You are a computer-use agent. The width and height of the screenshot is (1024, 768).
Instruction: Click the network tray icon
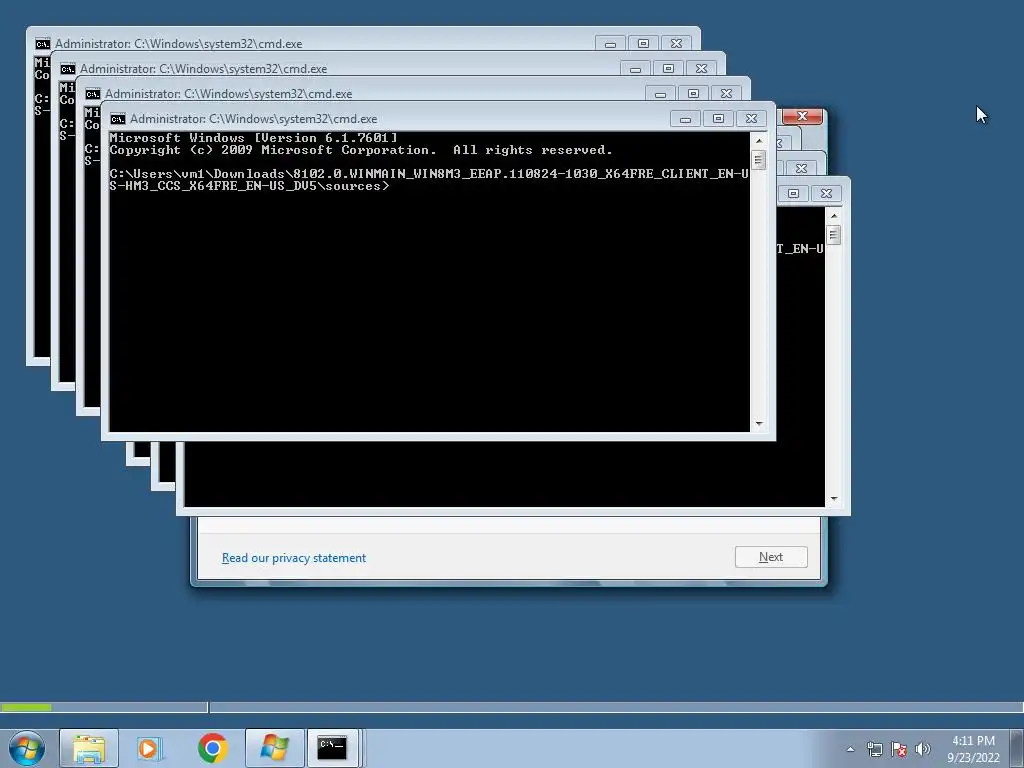(874, 749)
